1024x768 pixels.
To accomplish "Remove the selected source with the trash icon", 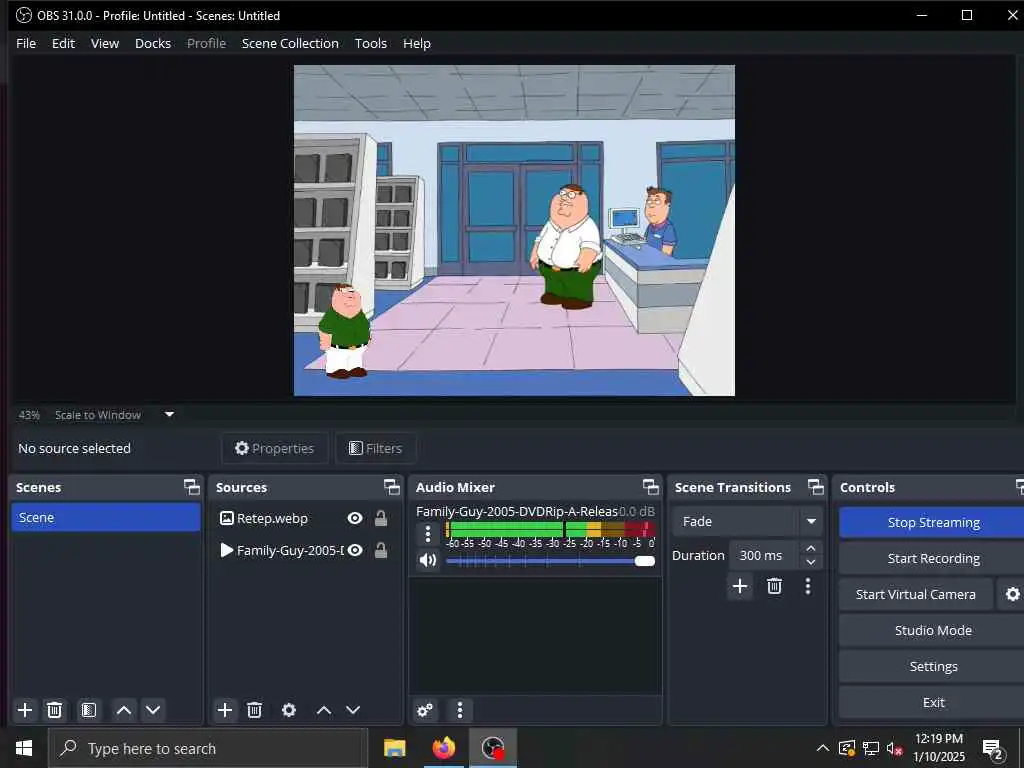I will pos(254,710).
